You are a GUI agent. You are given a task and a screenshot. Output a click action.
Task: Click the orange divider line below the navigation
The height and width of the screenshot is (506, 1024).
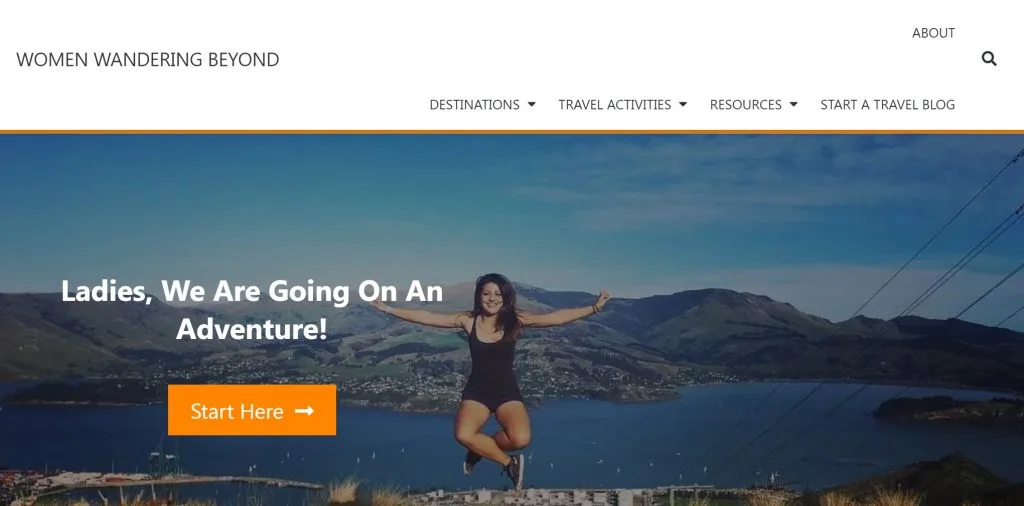(x=512, y=132)
